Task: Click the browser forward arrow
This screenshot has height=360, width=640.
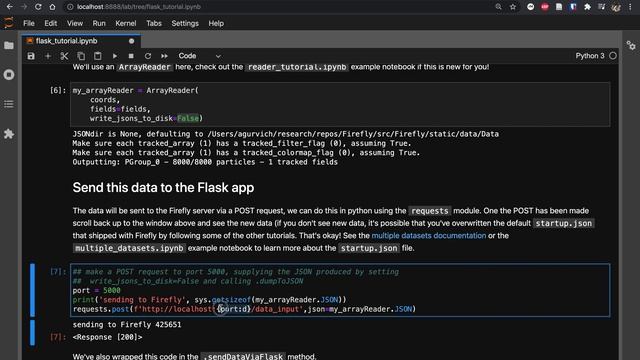Action: coord(24,7)
